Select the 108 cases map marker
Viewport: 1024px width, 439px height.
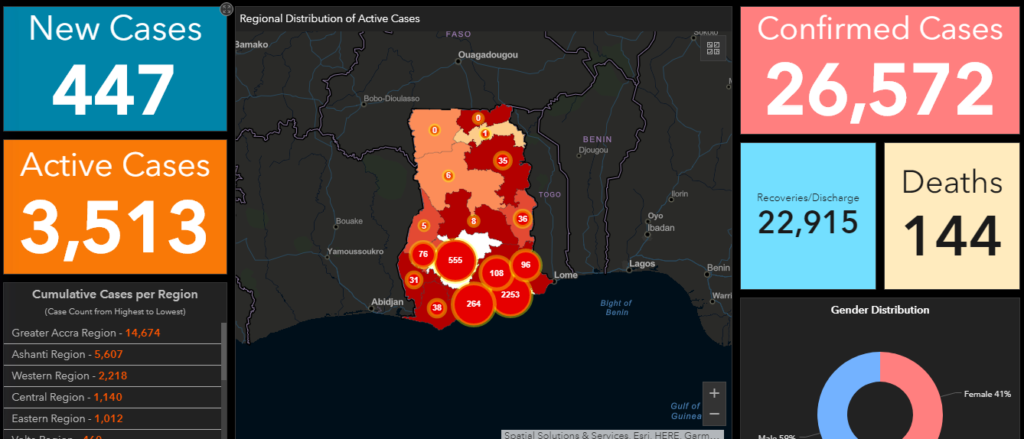(x=494, y=273)
